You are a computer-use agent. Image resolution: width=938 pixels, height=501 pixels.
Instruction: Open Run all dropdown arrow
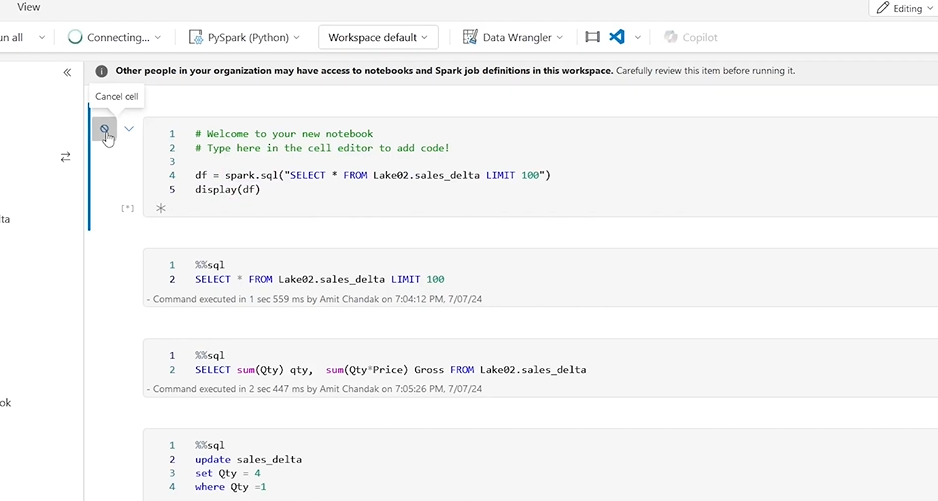42,37
